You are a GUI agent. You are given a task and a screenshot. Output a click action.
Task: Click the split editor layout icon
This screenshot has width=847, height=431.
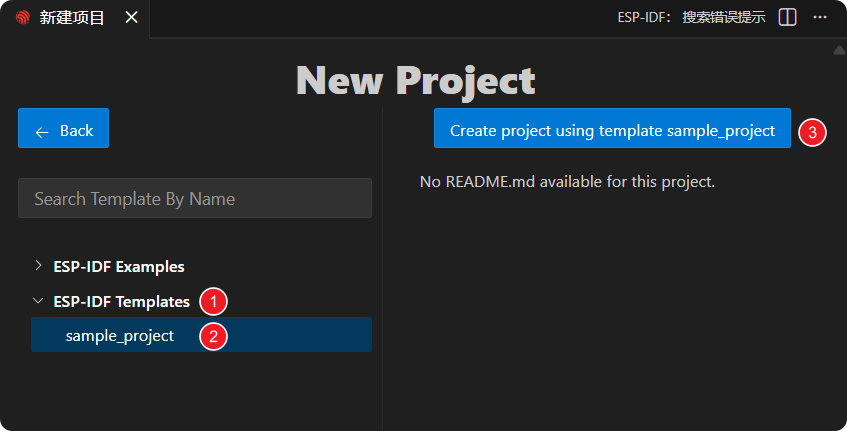click(788, 17)
